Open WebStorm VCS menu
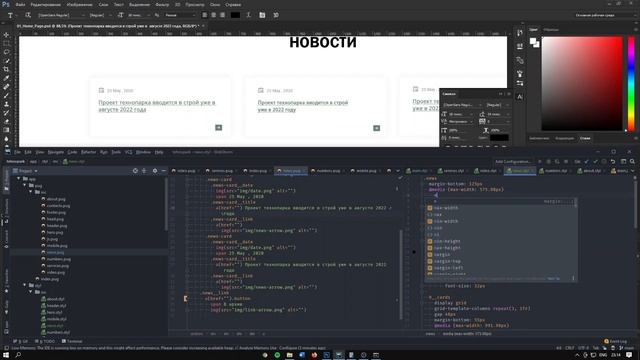The height and width of the screenshot is (360, 640). [128, 152]
